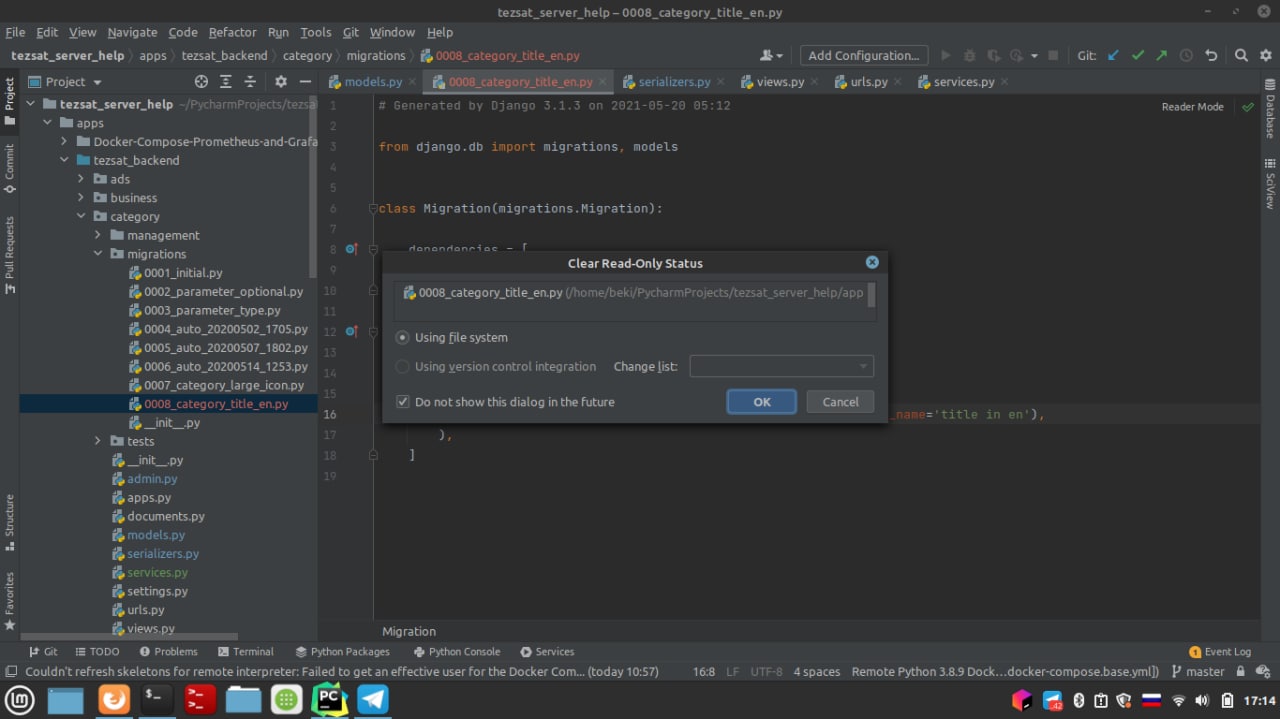Viewport: 1280px width, 719px height.
Task: Open the SciView side panel
Action: click(1270, 182)
